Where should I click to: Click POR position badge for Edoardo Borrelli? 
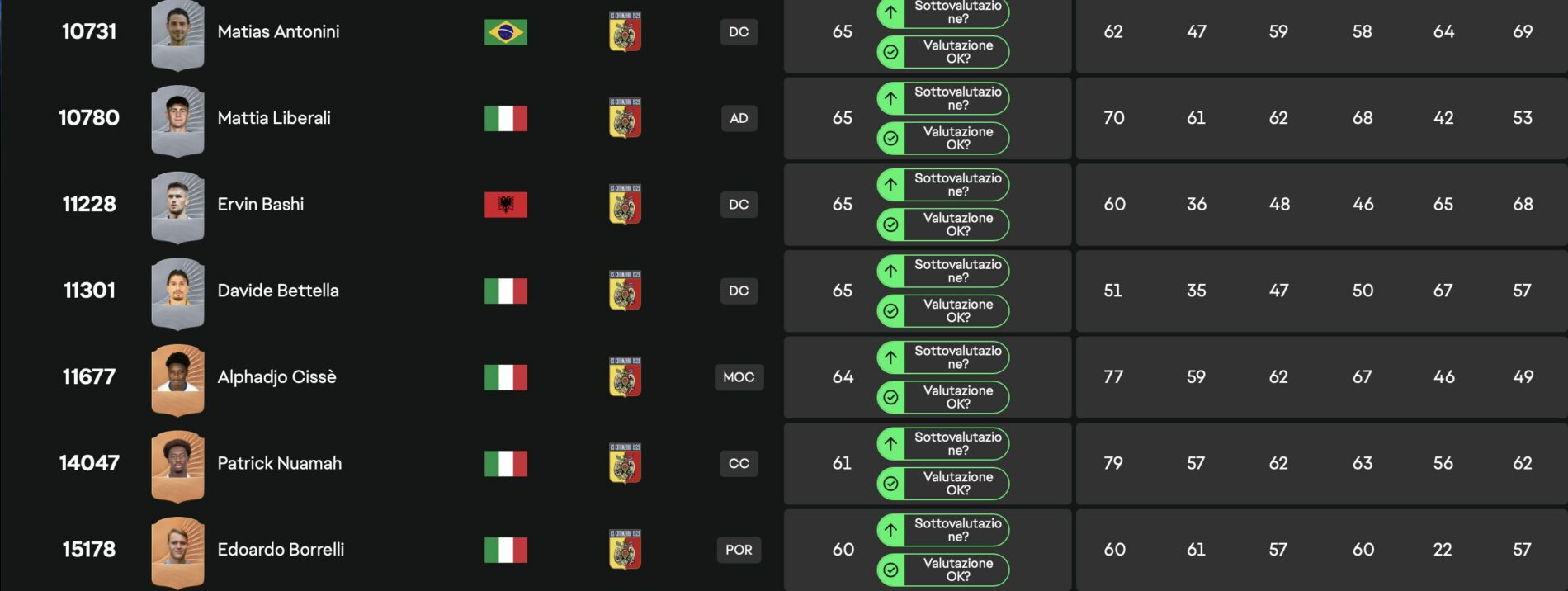tap(739, 550)
